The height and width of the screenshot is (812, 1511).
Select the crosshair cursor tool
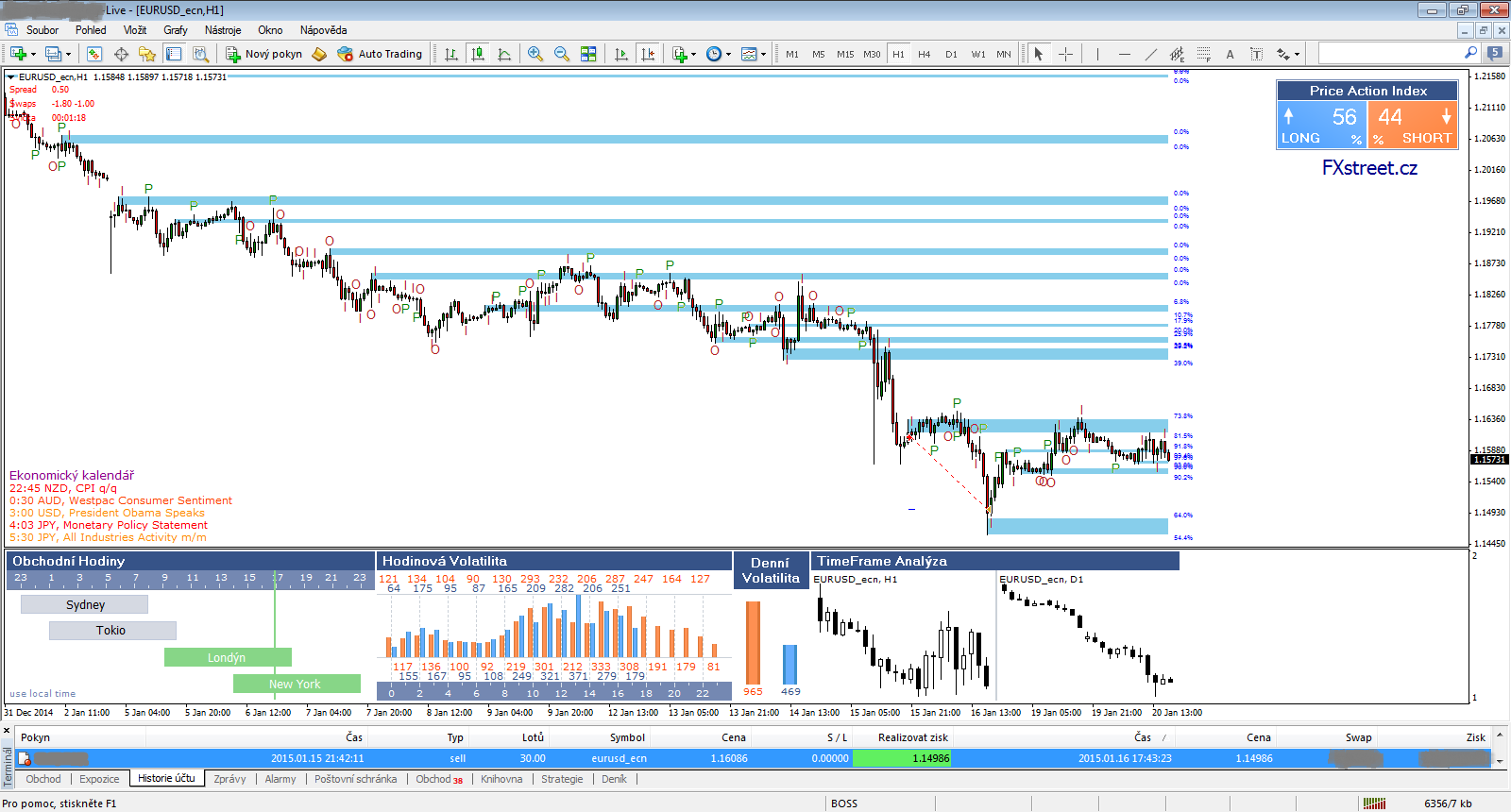pyautogui.click(x=1065, y=54)
